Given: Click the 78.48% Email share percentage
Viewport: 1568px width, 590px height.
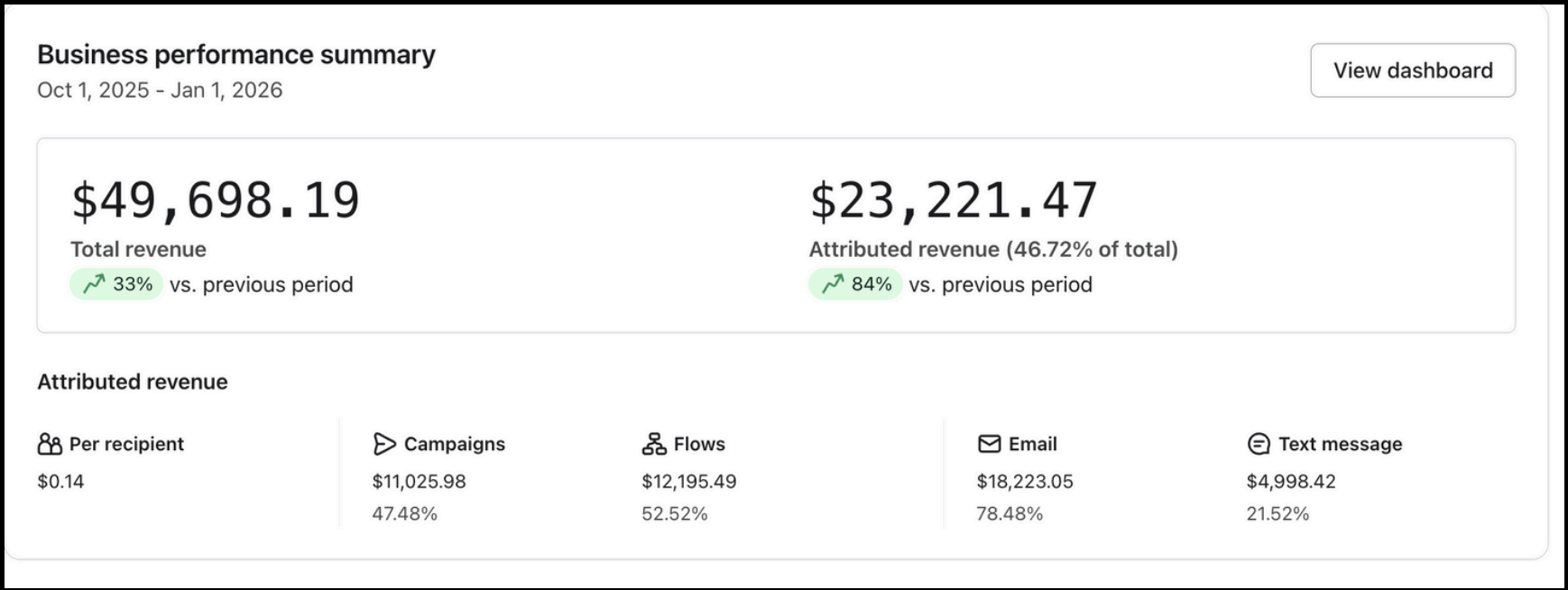Looking at the screenshot, I should click(x=1009, y=514).
